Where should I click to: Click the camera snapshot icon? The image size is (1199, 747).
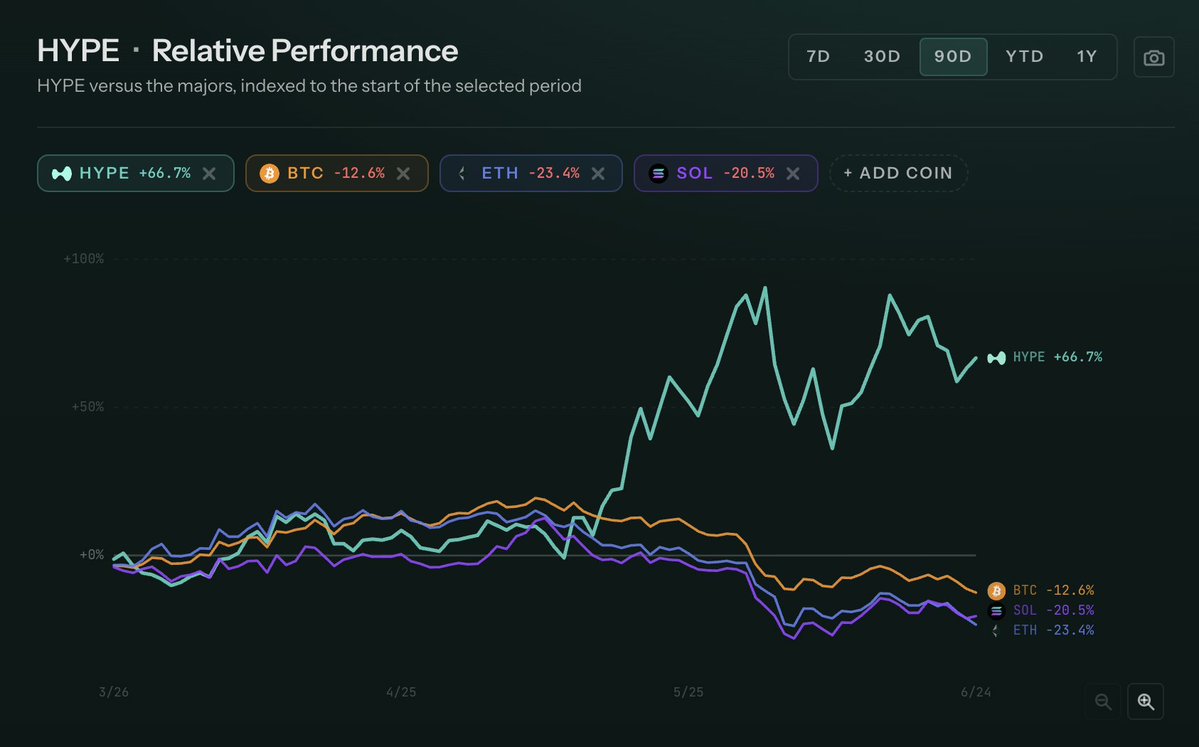1153,57
